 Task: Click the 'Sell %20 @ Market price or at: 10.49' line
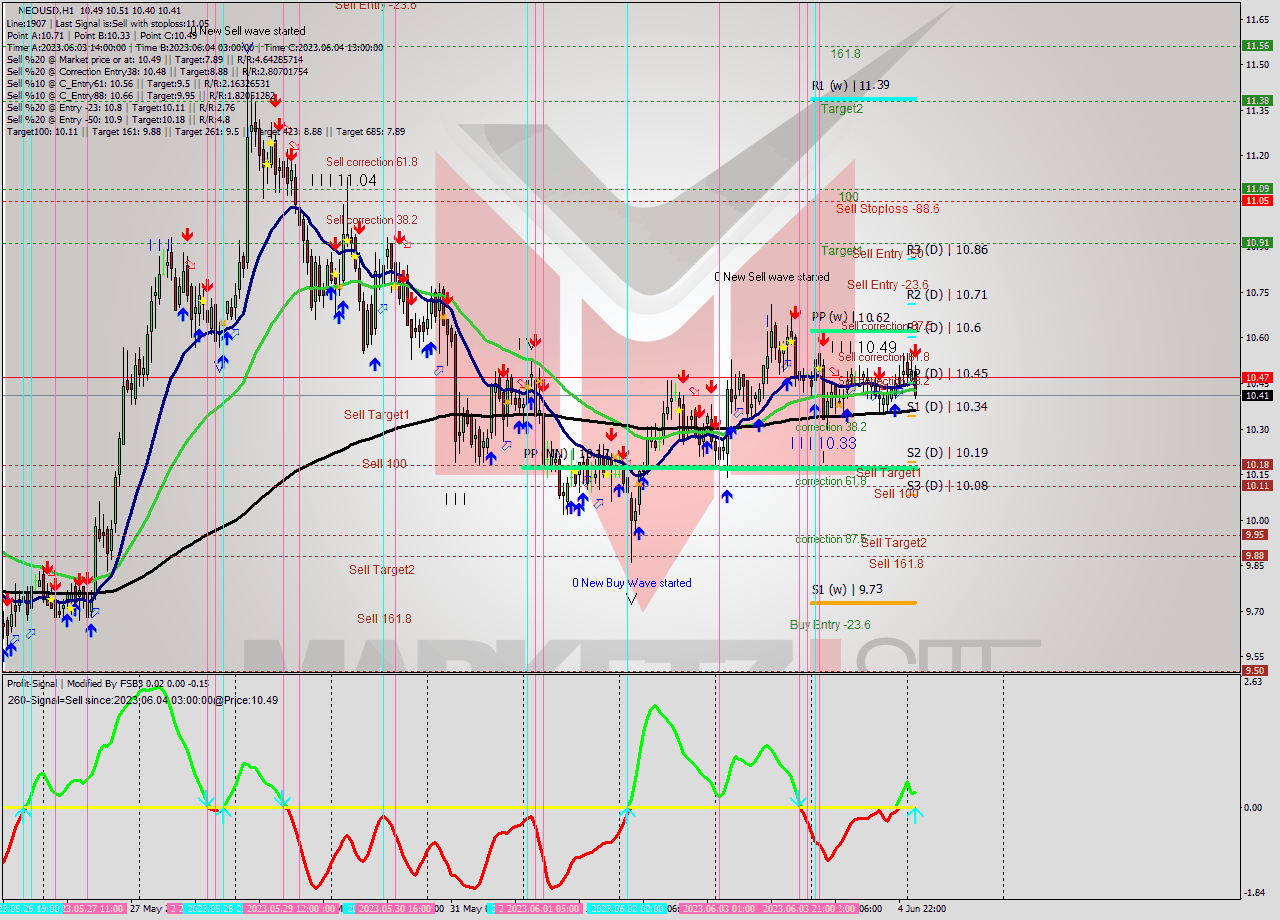click(x=157, y=59)
